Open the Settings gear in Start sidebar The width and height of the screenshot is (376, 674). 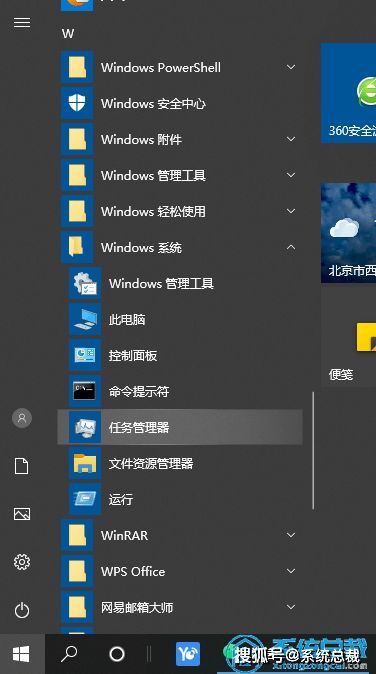point(22,562)
